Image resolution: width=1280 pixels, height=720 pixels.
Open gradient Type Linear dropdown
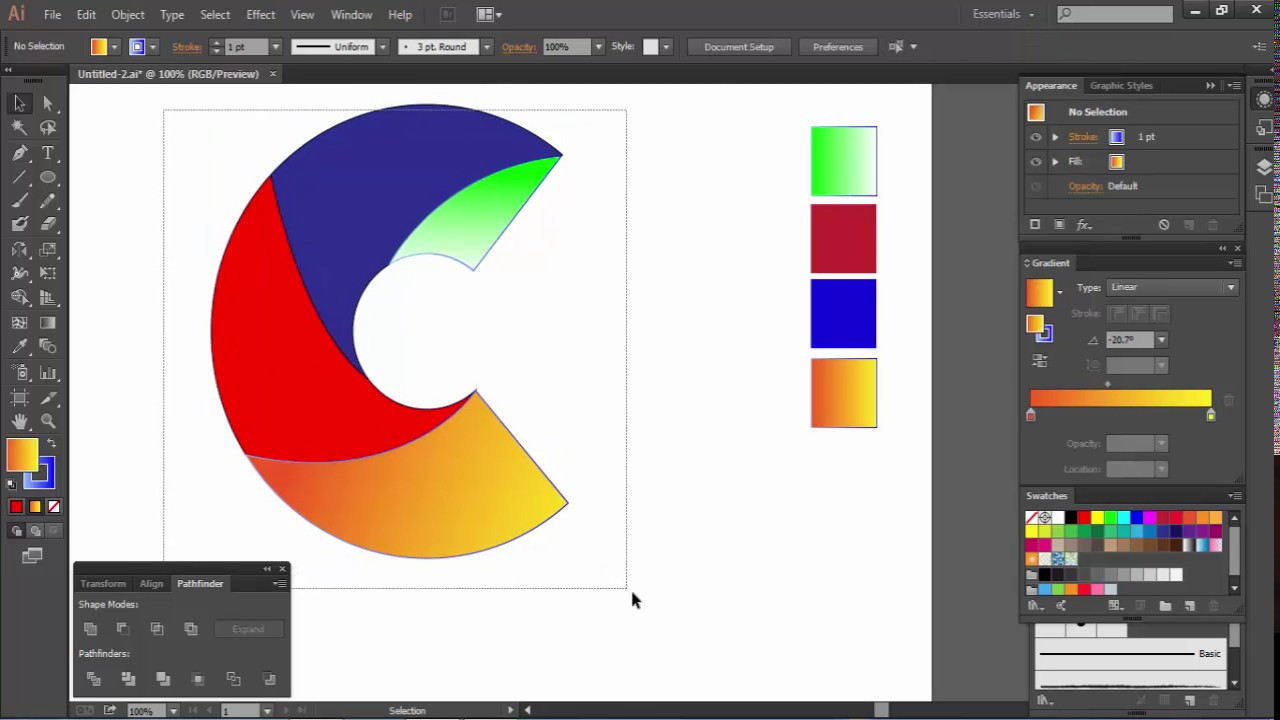1172,287
